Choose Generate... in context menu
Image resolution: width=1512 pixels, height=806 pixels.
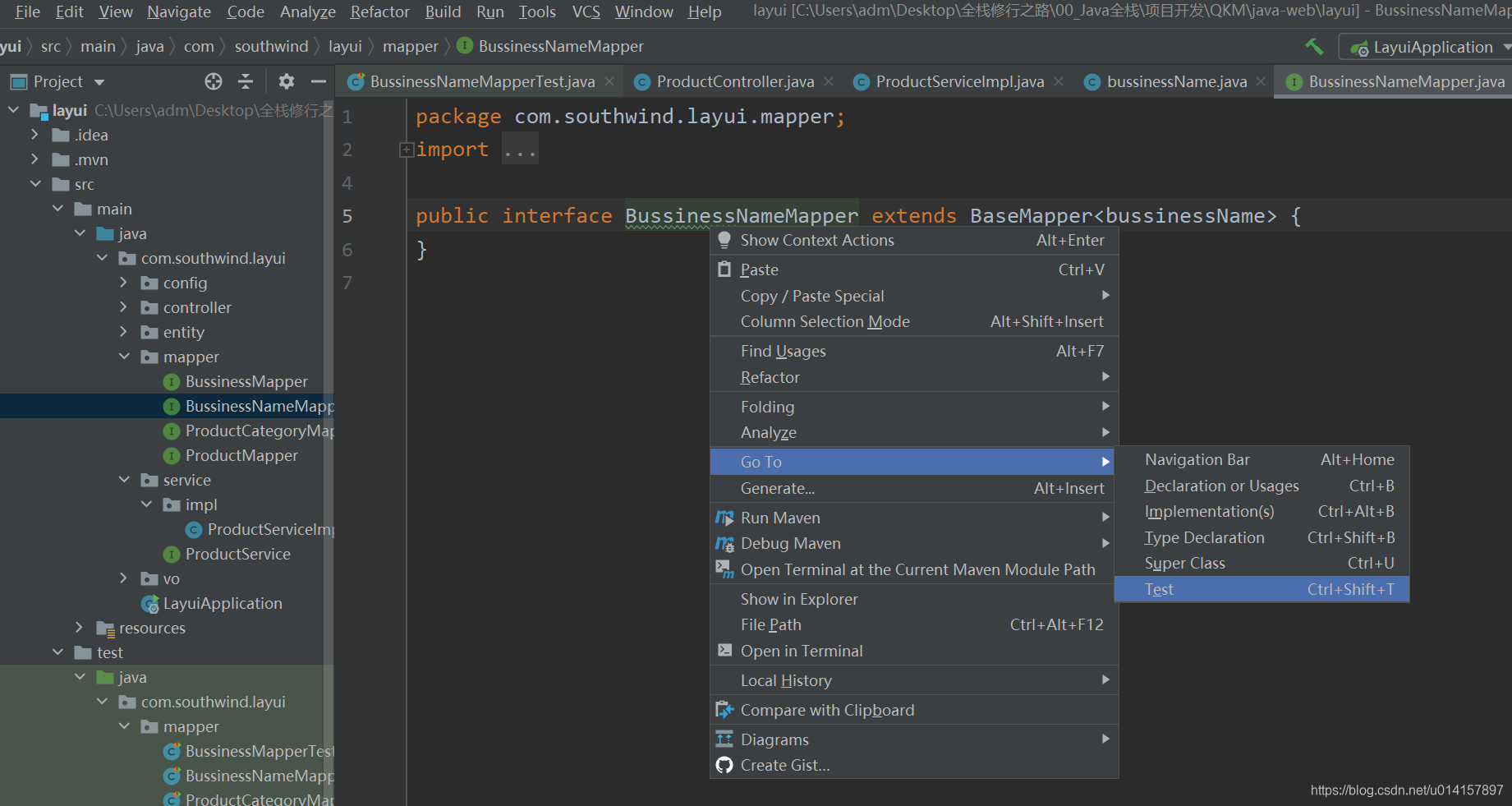pos(914,488)
